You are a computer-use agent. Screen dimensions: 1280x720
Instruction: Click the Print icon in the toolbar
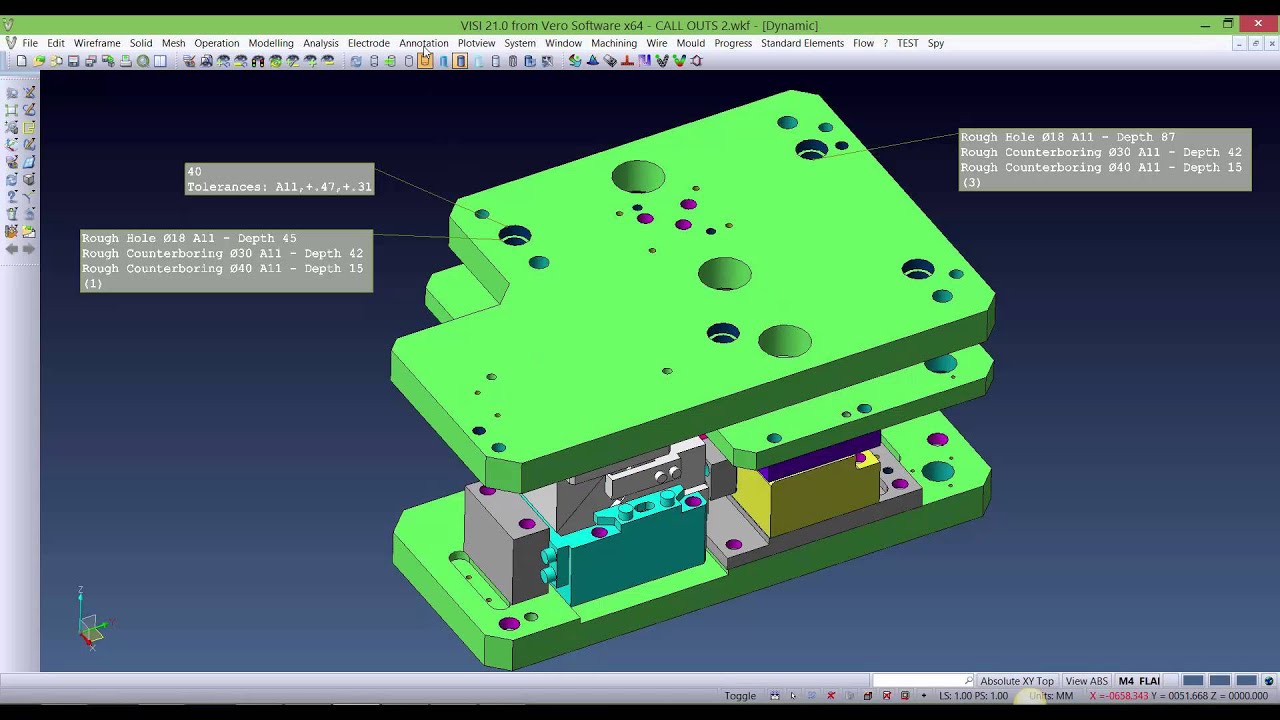pyautogui.click(x=125, y=61)
